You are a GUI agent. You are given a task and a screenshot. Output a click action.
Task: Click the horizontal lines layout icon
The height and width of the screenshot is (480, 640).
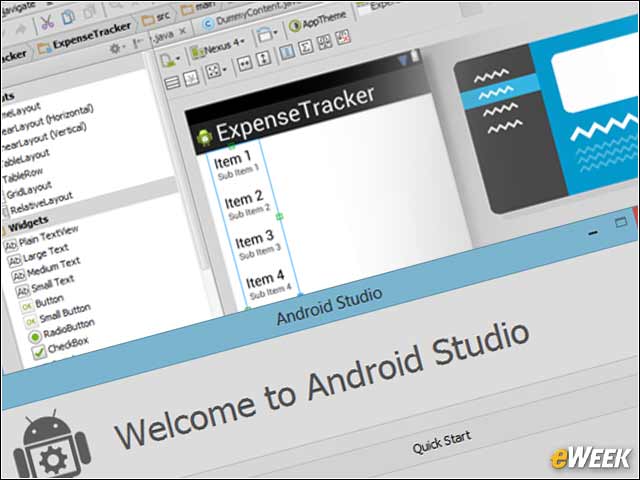tap(172, 83)
